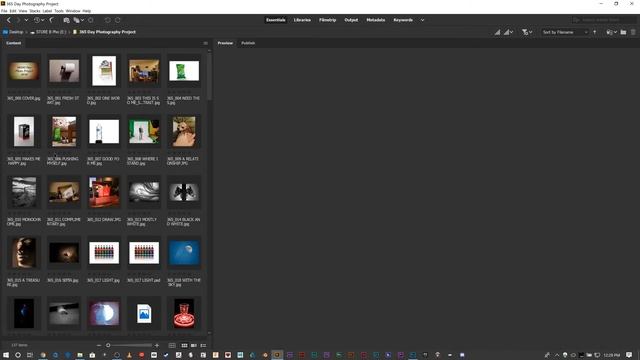Switch to Output workspace

pos(351,20)
